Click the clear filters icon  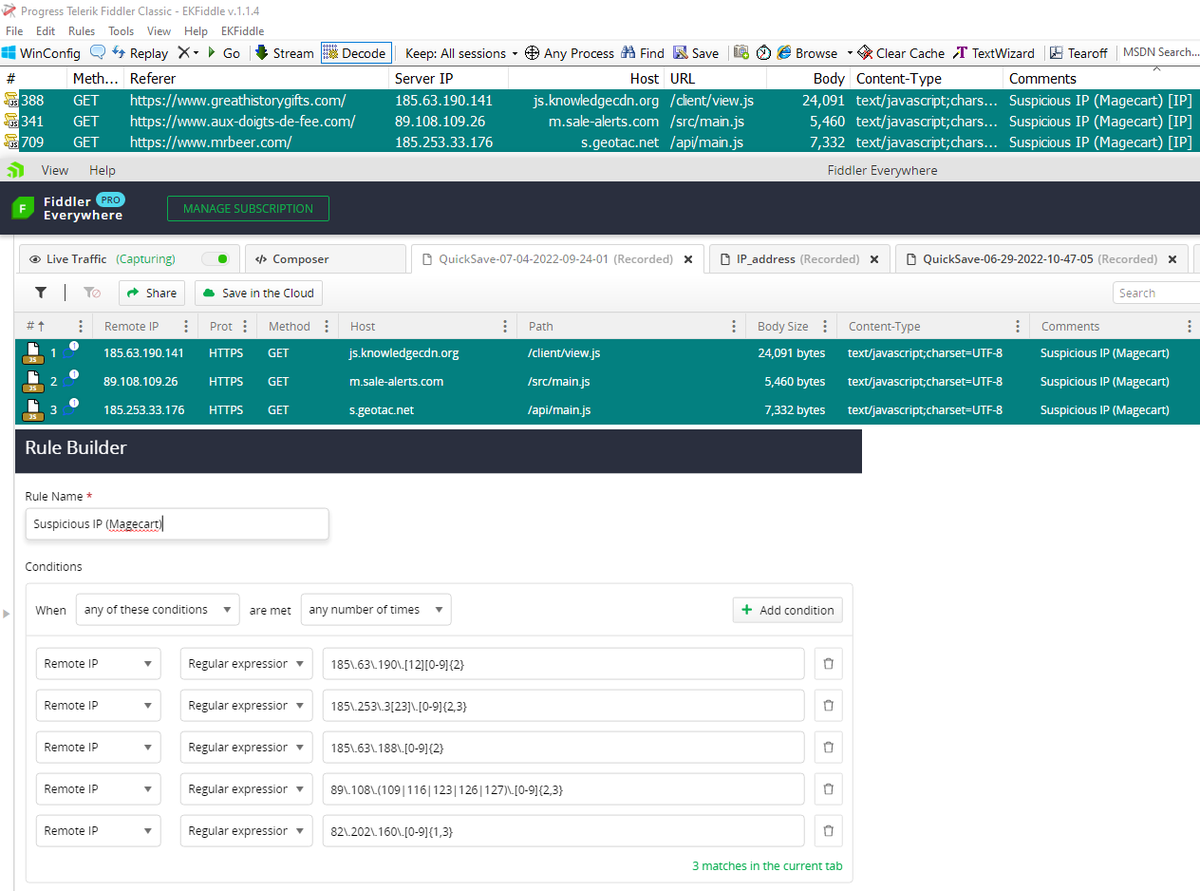tap(91, 293)
